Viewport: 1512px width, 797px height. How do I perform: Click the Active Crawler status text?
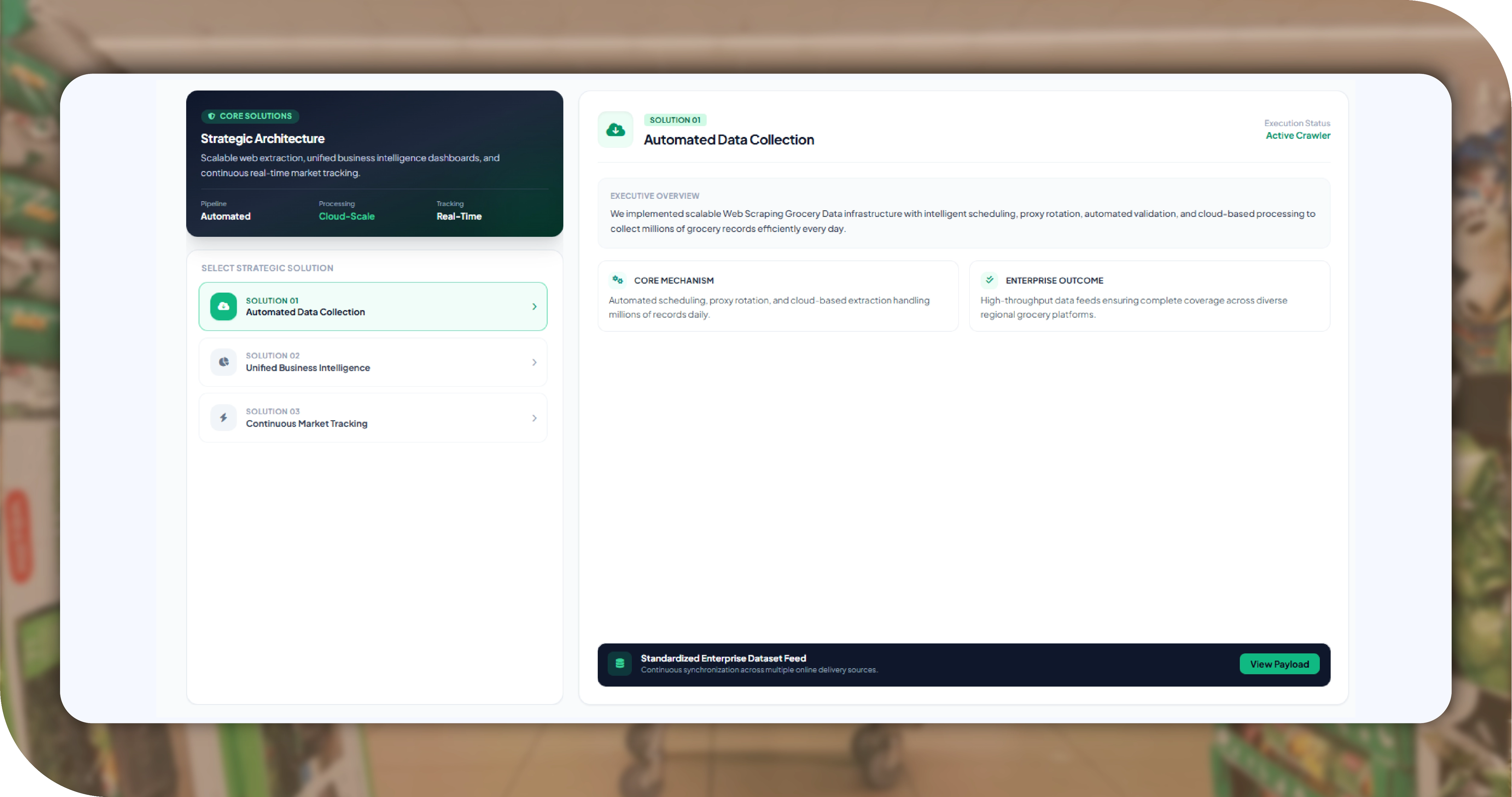[x=1298, y=135]
